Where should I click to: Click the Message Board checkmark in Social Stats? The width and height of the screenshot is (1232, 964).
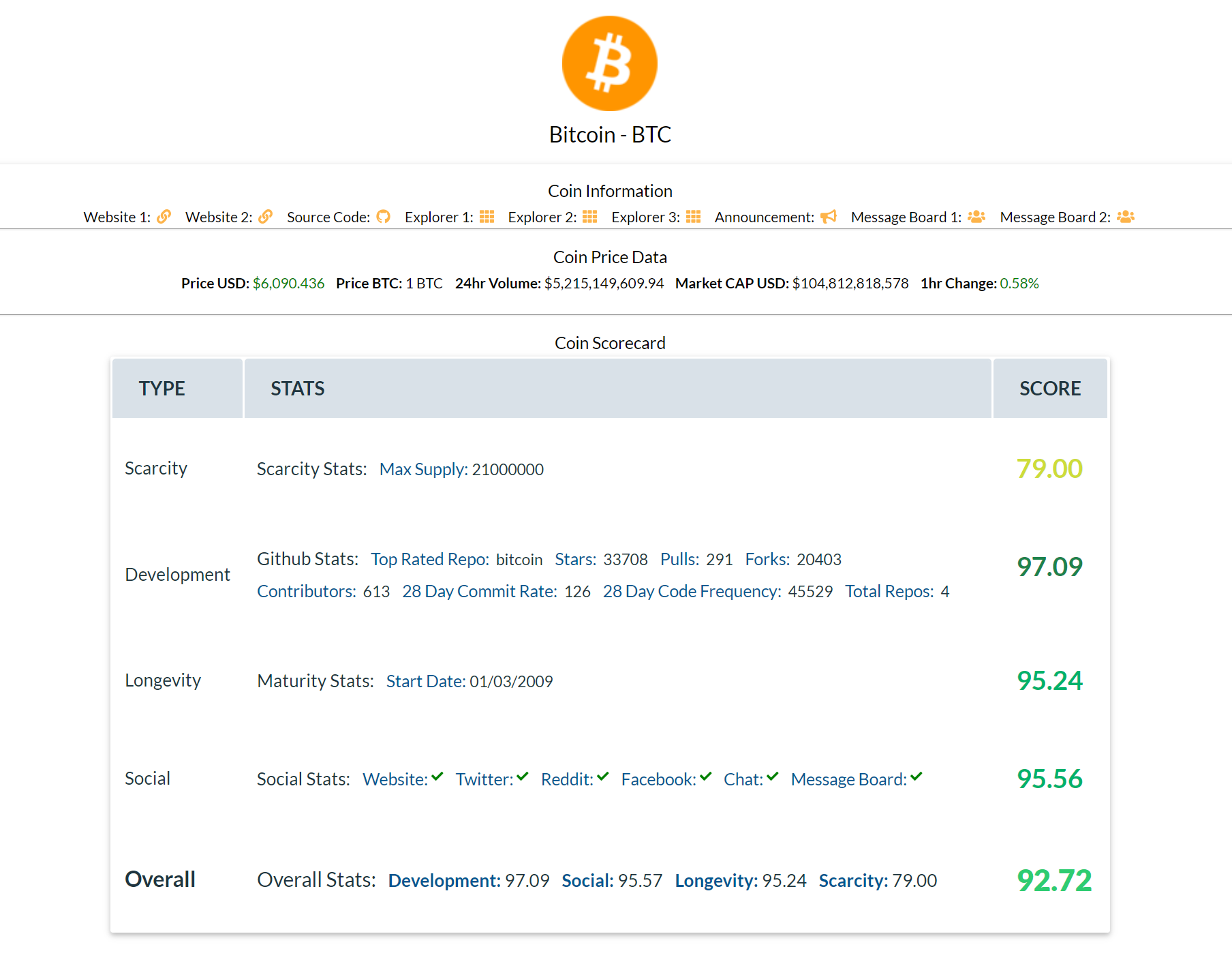tap(917, 777)
